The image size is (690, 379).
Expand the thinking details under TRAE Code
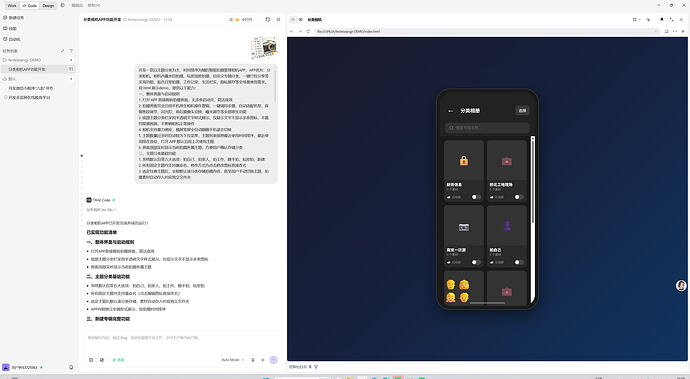[x=101, y=210]
